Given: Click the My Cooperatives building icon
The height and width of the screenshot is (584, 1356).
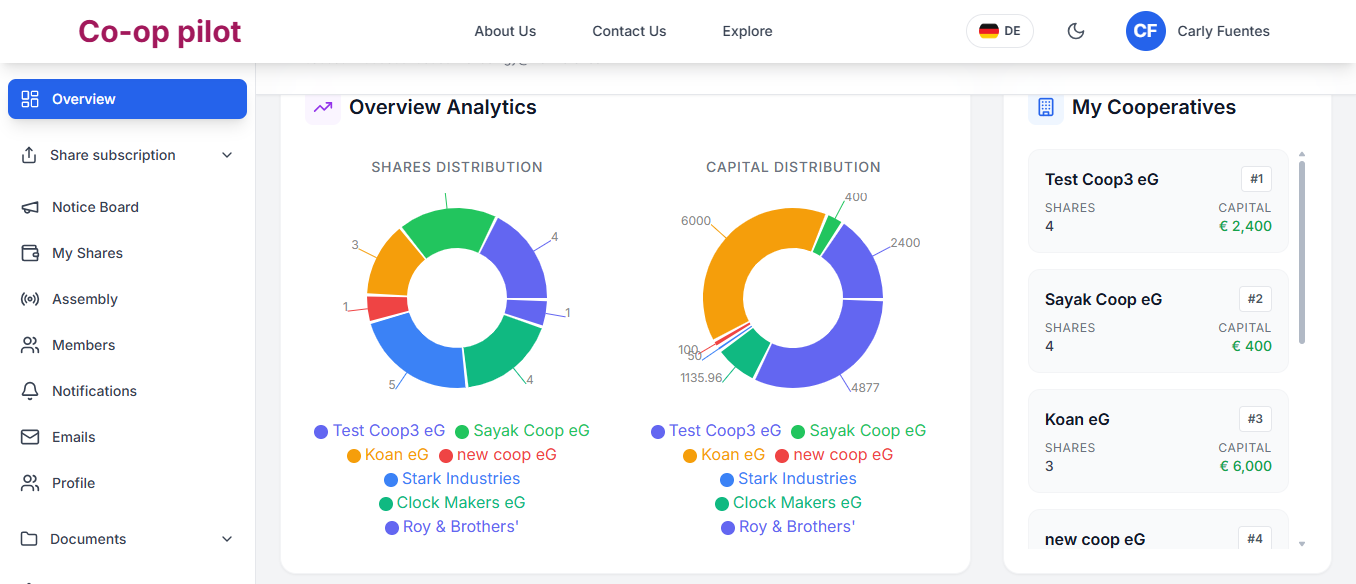Looking at the screenshot, I should (1046, 107).
